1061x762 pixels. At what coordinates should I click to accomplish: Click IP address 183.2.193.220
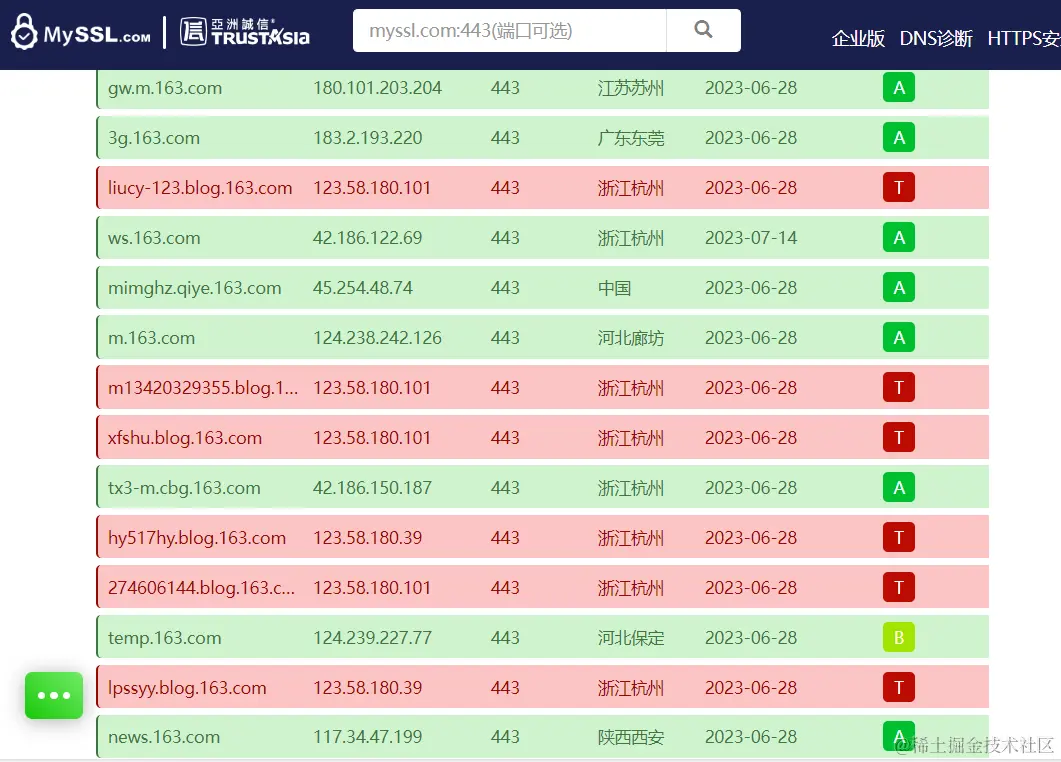click(367, 138)
